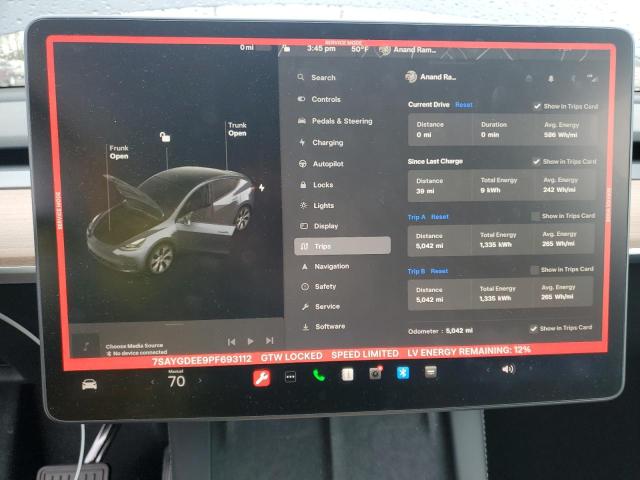This screenshot has height=480, width=640.
Task: Lower temperature with left arrow by 70
Action: [x=153, y=382]
